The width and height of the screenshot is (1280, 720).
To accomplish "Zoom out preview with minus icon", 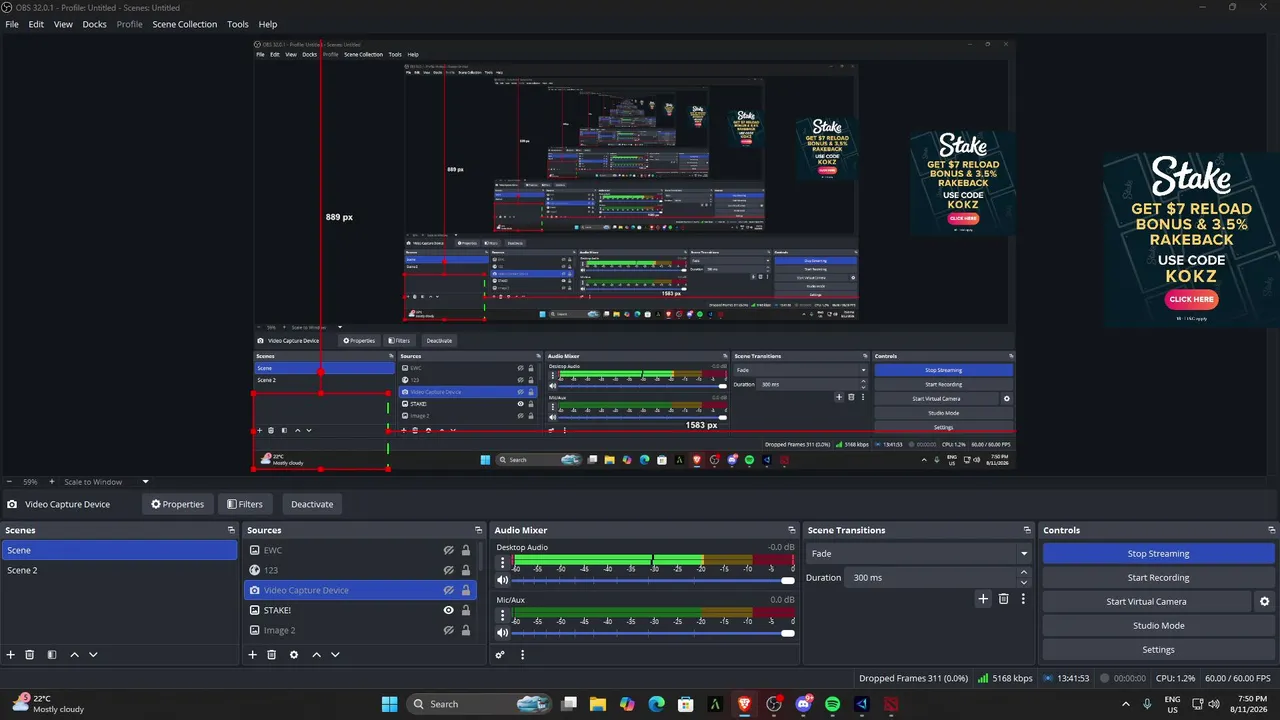I will click(x=10, y=482).
